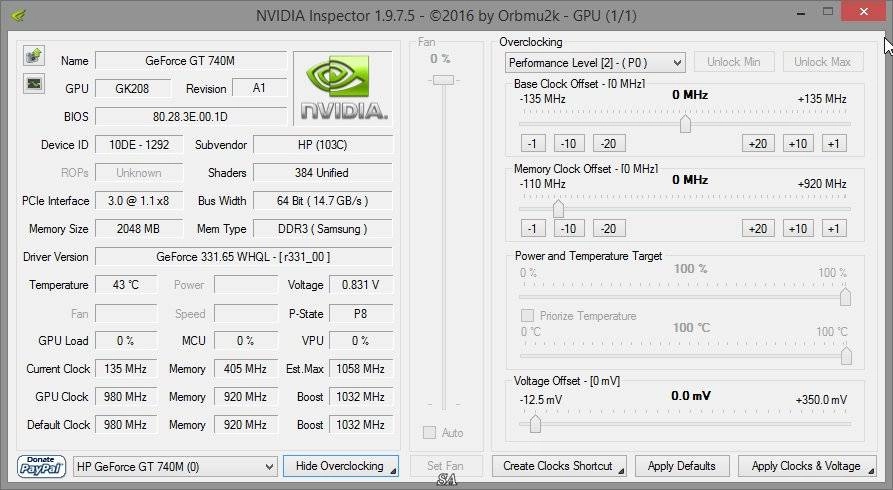Click the Unlock Max button
This screenshot has height=490, width=893.
[x=822, y=62]
